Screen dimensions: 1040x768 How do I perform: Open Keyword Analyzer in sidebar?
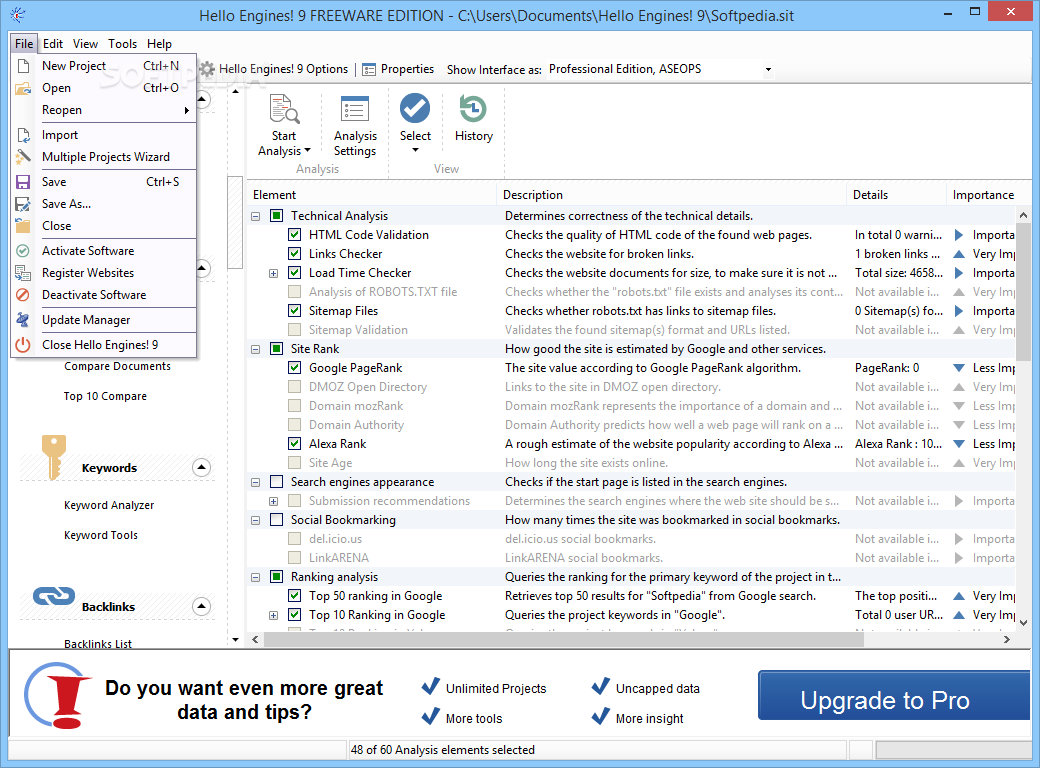[109, 505]
